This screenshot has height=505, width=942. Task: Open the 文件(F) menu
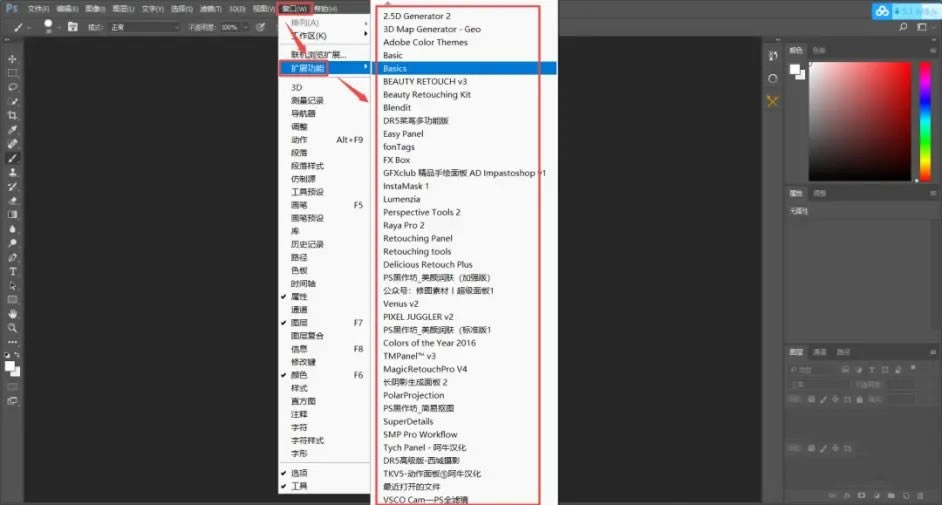(38, 9)
